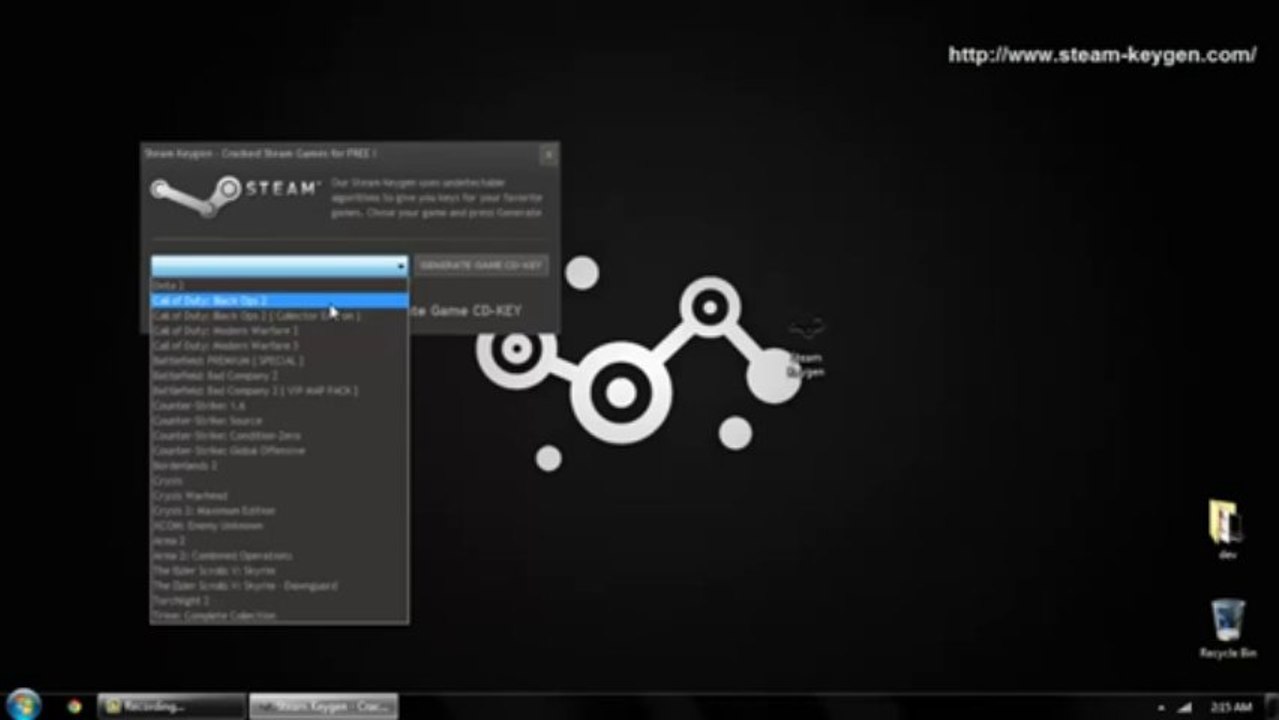This screenshot has width=1279, height=720.
Task: Click the taskbar clock showing 2:15 AM
Action: (1230, 706)
